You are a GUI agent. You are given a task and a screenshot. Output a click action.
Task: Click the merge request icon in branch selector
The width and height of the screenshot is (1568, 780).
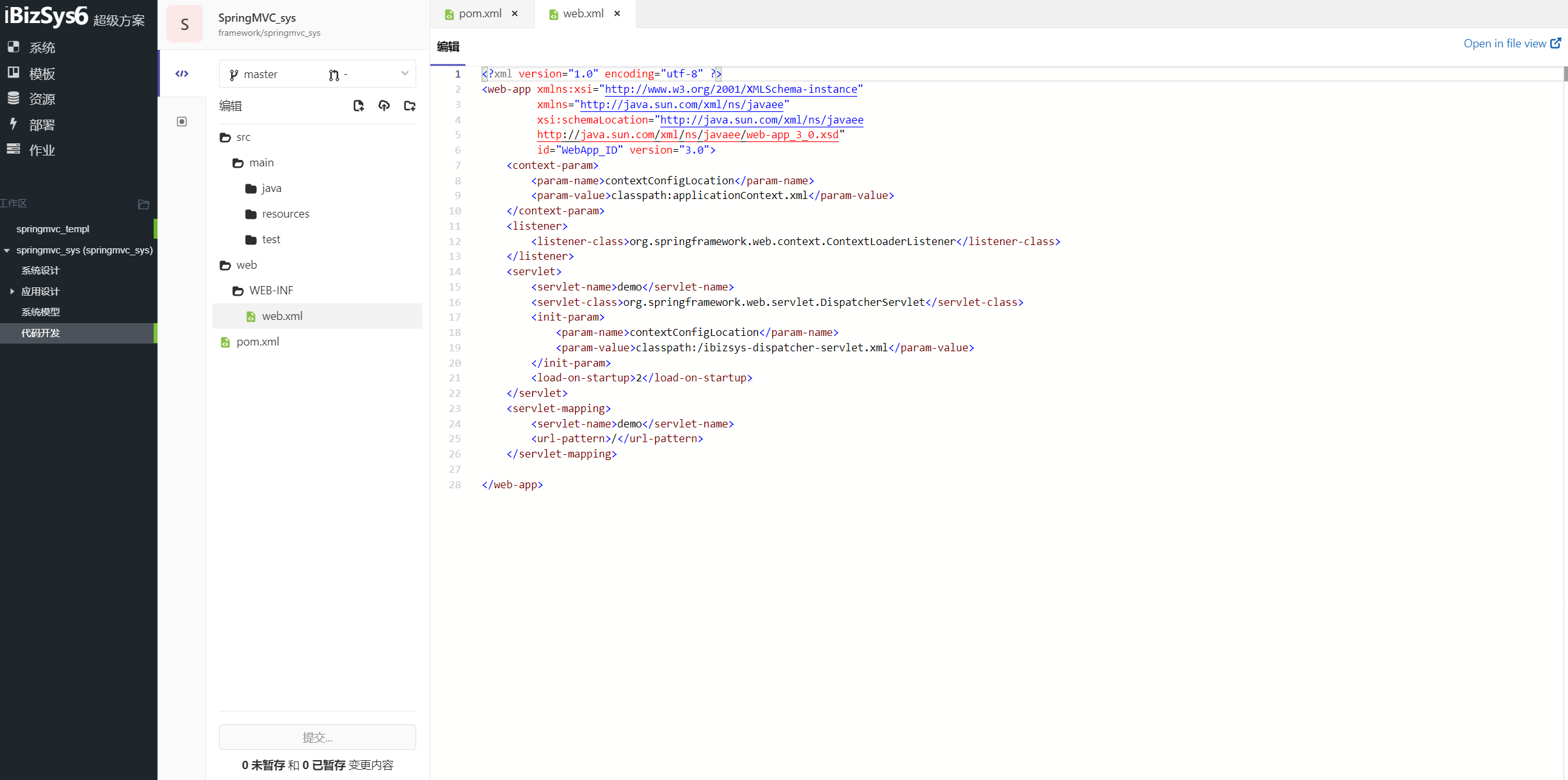point(334,75)
